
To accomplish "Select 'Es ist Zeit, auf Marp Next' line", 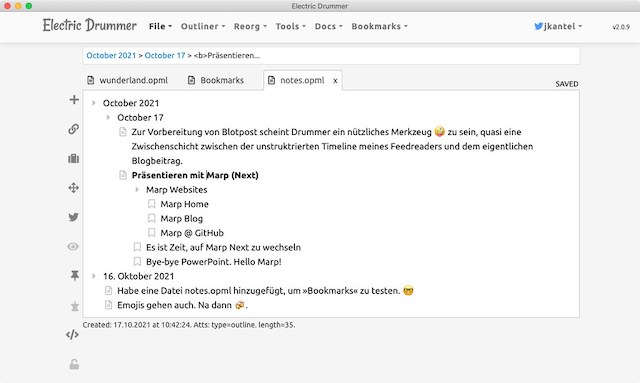I will pos(223,247).
